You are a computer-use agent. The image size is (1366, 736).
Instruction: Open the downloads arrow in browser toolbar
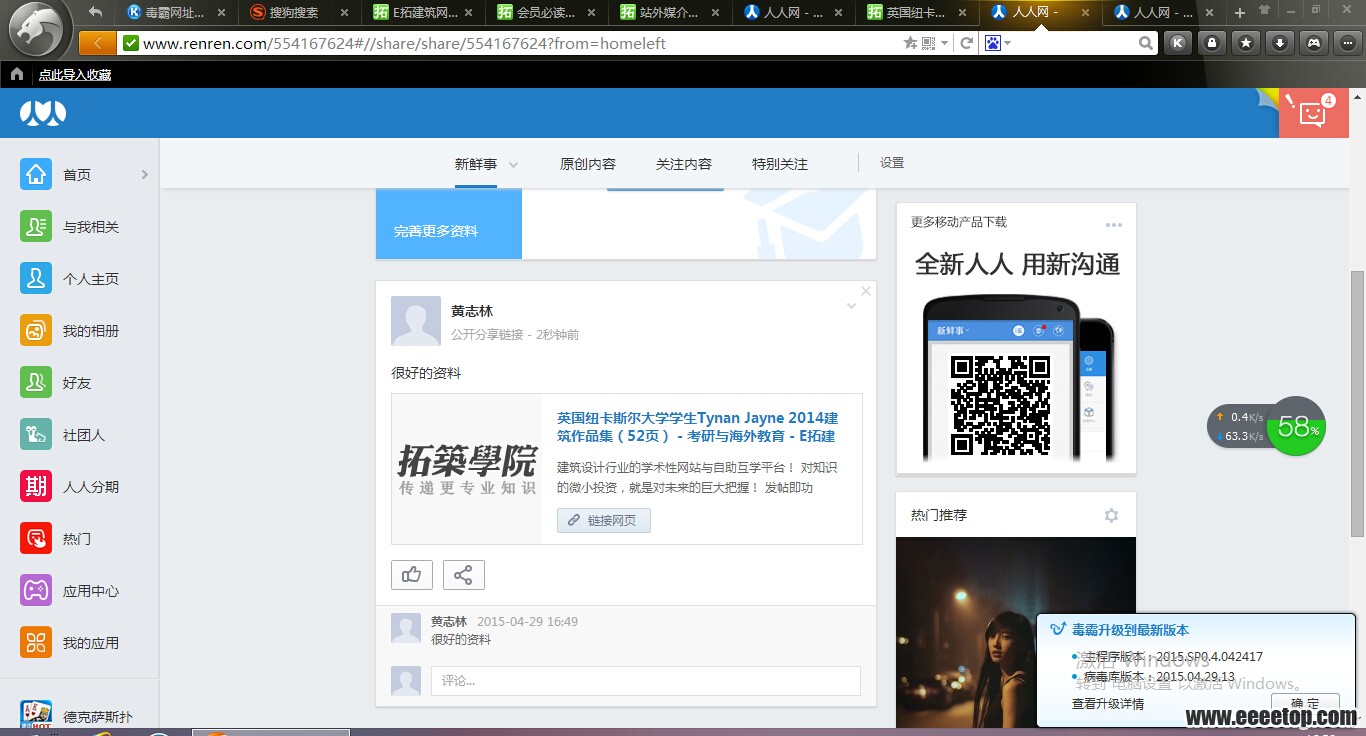pos(1280,43)
